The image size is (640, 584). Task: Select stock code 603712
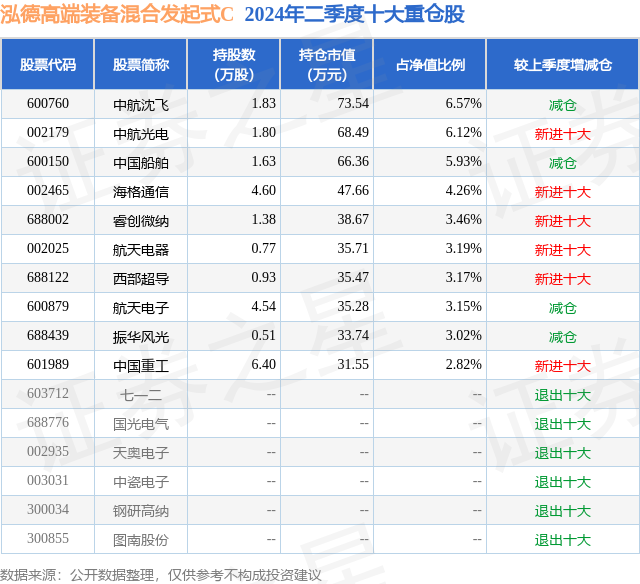point(48,393)
